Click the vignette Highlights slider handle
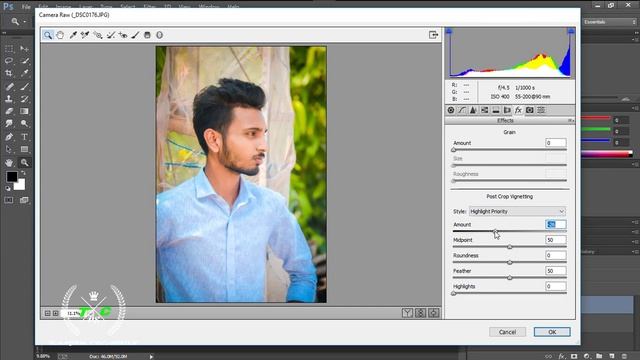This screenshot has height=360, width=640. pyautogui.click(x=453, y=293)
